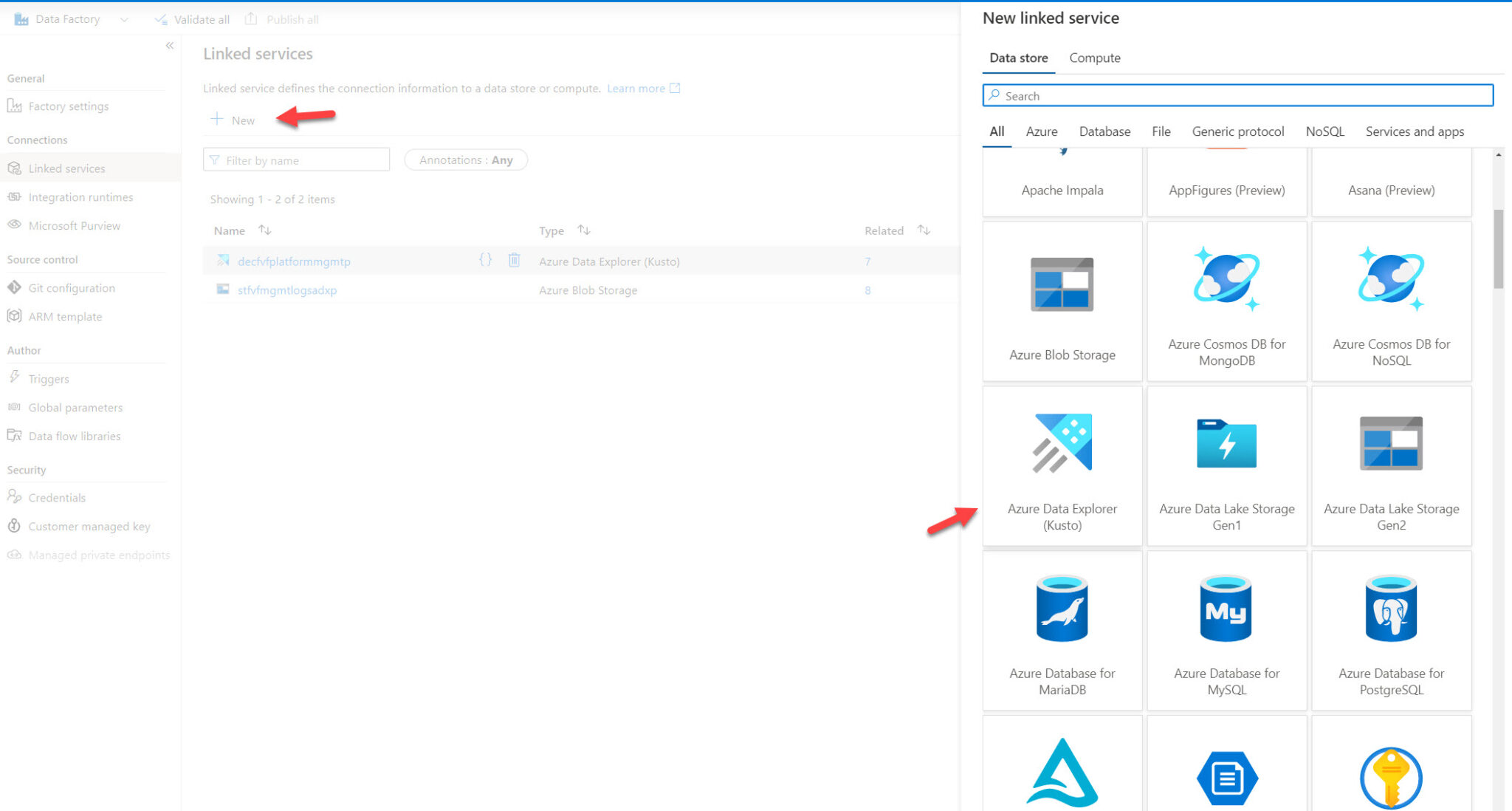Choose Azure Cosmos DB for MongoDB
1512x811 pixels.
tap(1226, 301)
